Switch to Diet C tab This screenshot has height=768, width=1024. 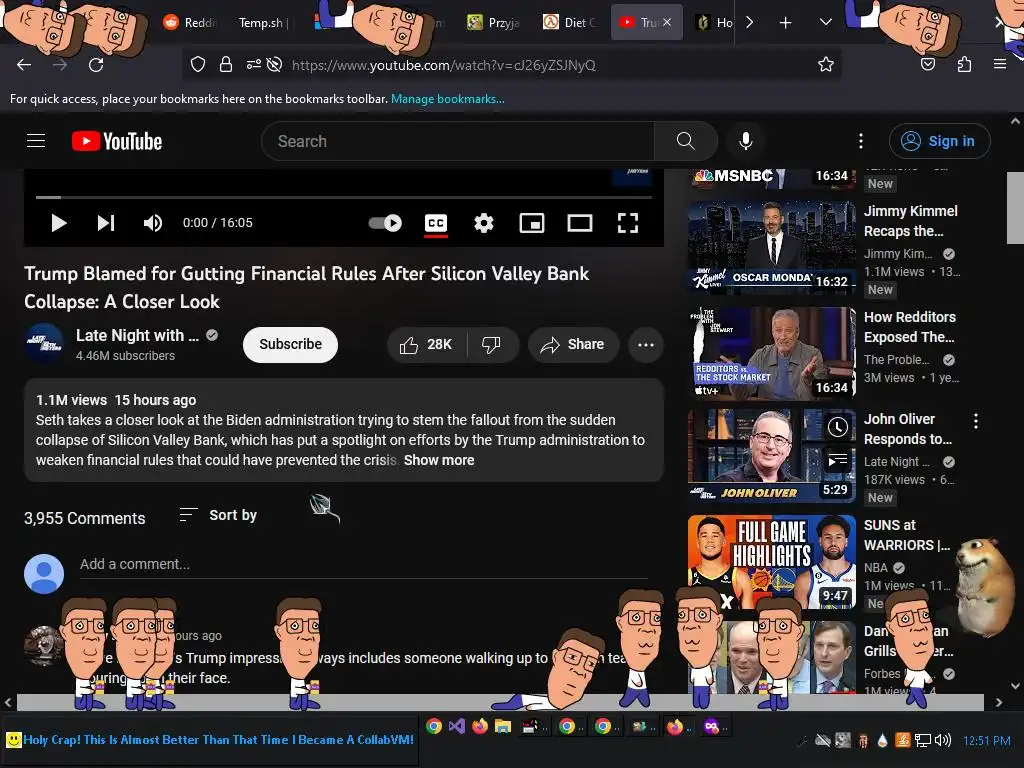pyautogui.click(x=569, y=23)
